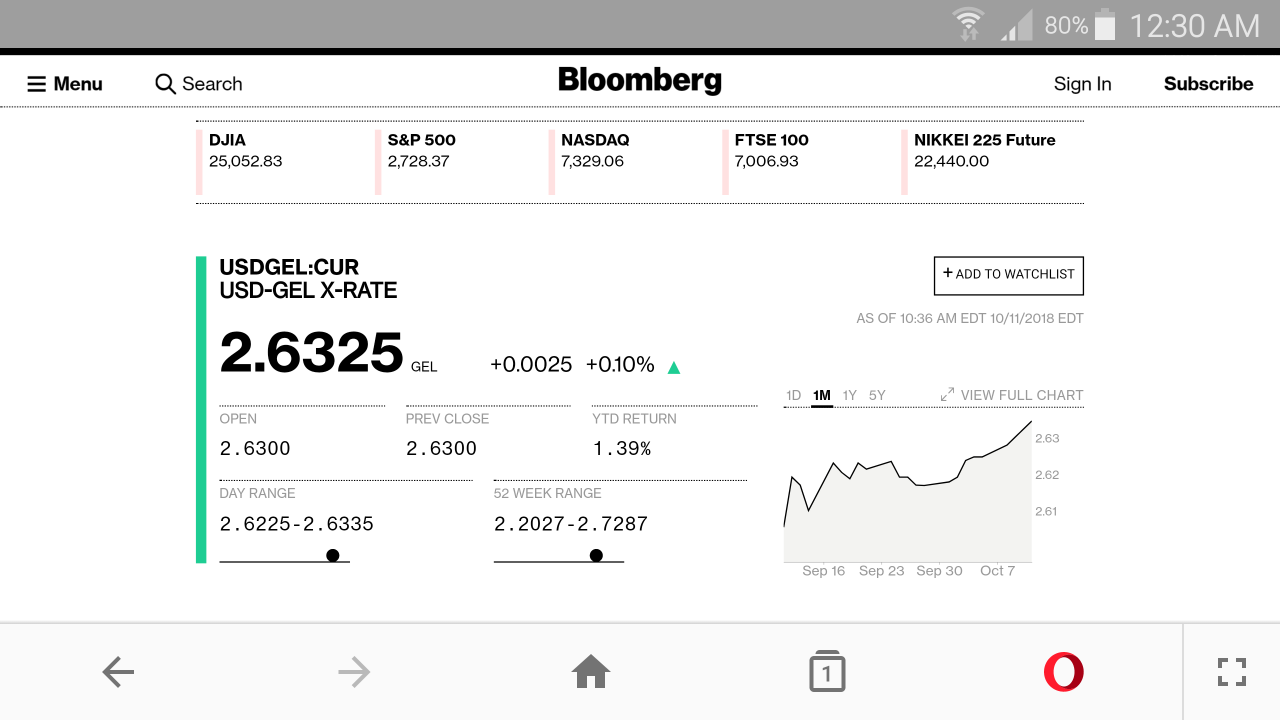The image size is (1280, 720).
Task: Open the tabs counter icon
Action: coord(827,672)
